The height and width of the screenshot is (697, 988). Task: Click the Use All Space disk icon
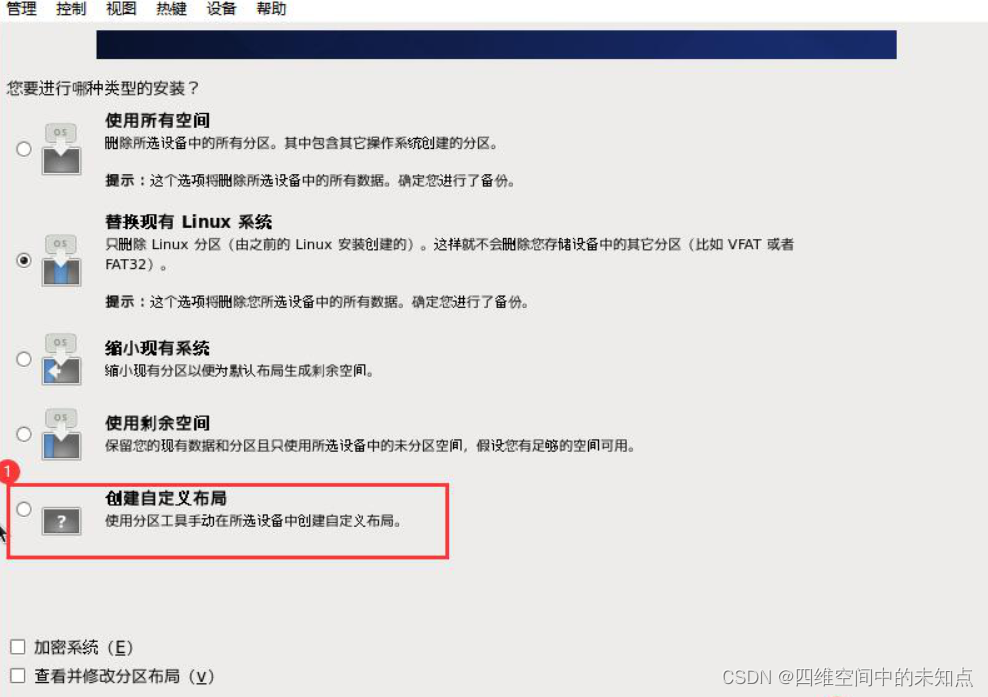61,149
